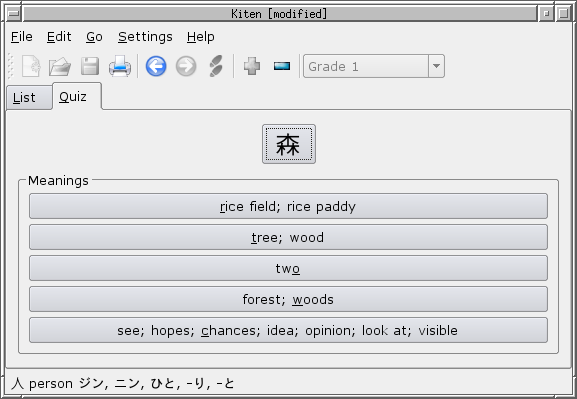Save using the floppy disk icon
This screenshot has width=577, height=399.
coord(90,66)
